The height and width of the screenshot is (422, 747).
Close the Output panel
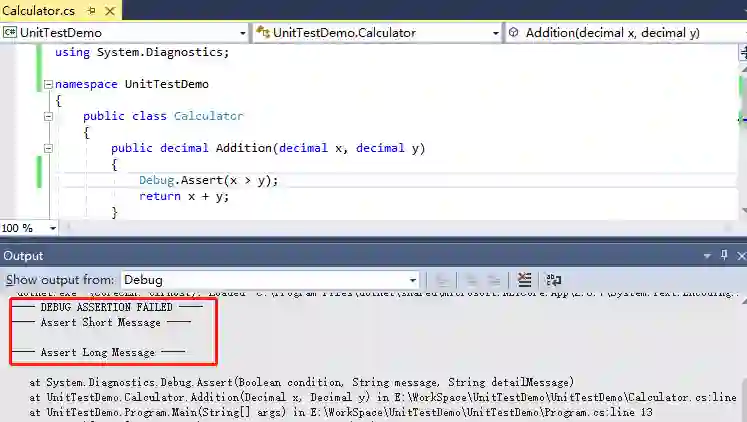[741, 256]
